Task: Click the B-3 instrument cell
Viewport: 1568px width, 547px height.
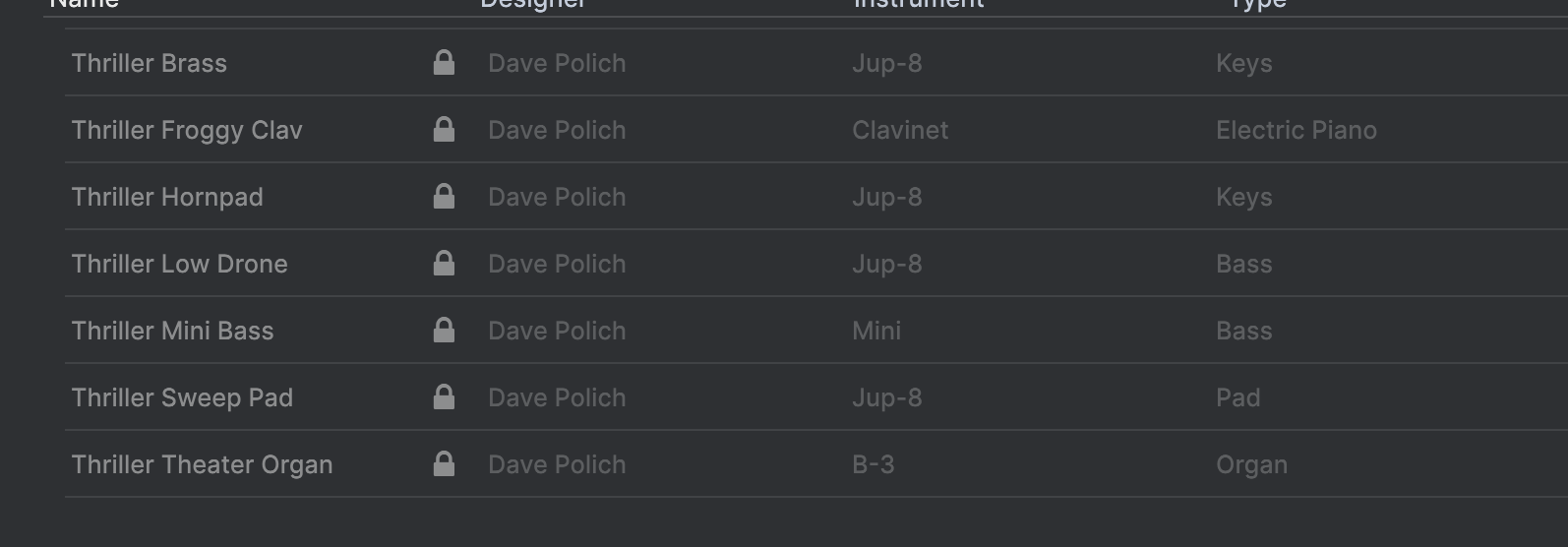Action: [874, 465]
